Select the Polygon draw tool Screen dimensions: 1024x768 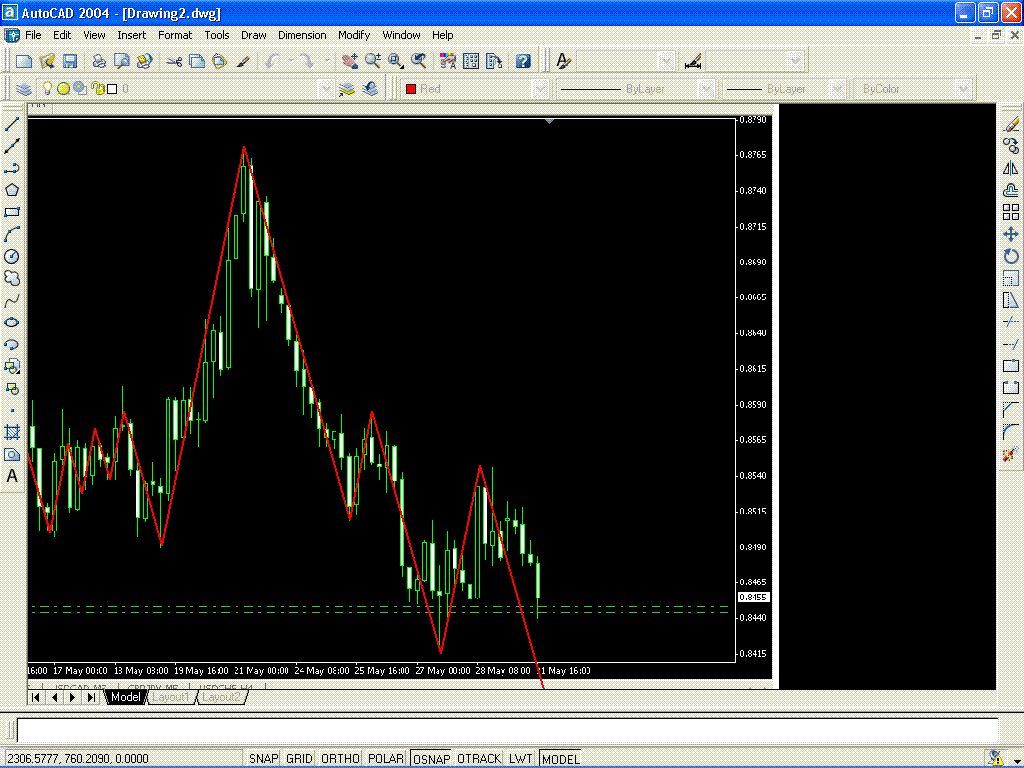click(13, 190)
